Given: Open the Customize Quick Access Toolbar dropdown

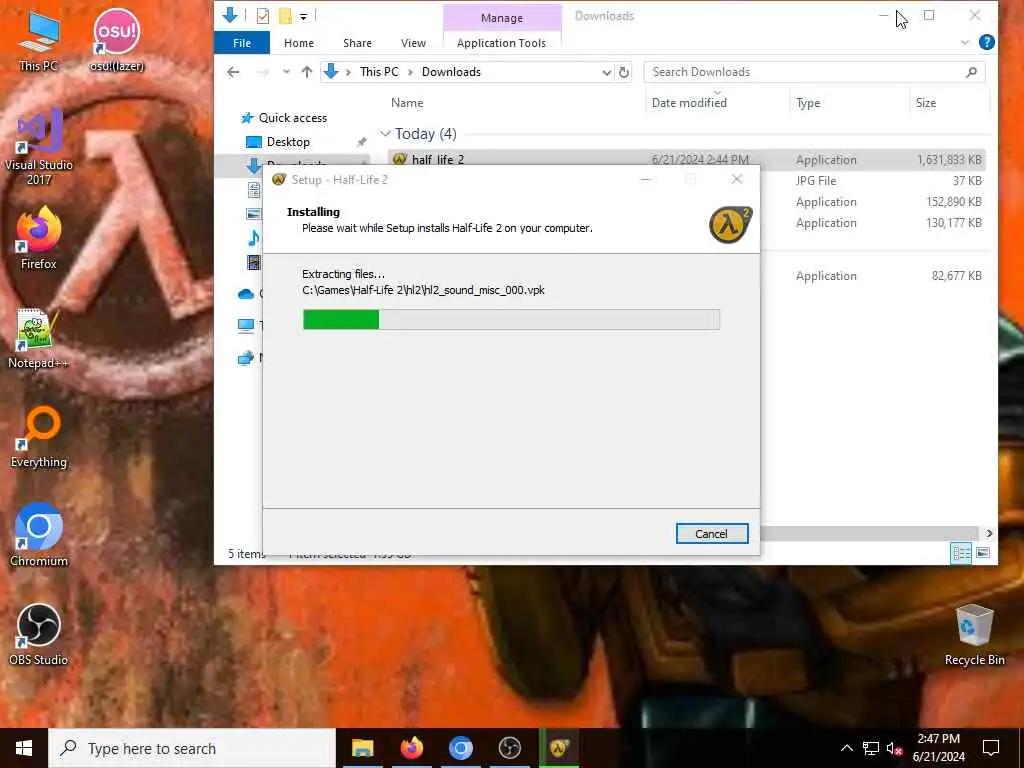Looking at the screenshot, I should coord(304,17).
